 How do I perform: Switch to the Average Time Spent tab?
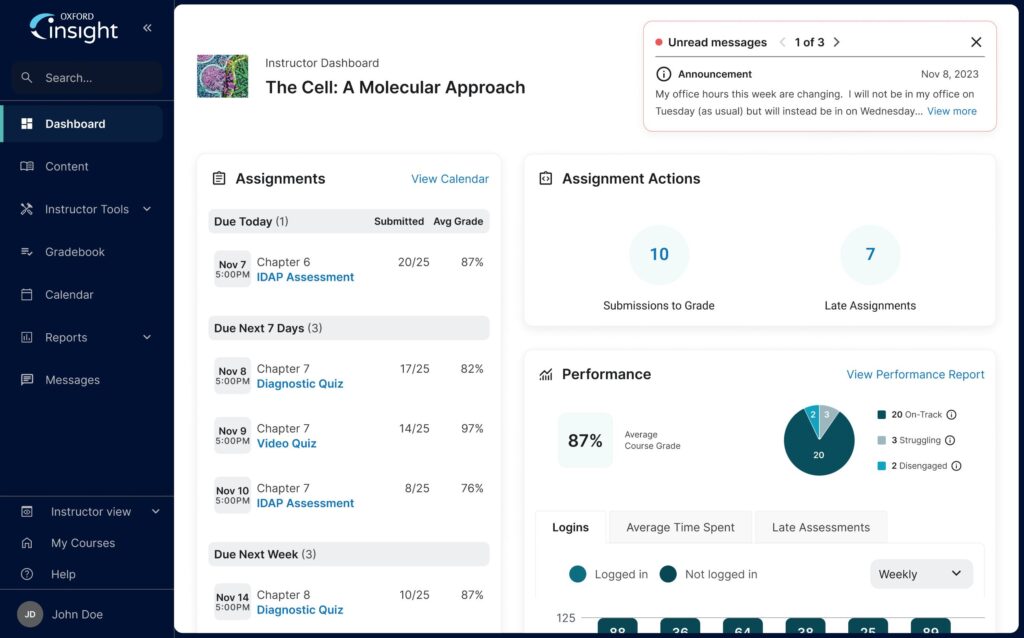680,527
